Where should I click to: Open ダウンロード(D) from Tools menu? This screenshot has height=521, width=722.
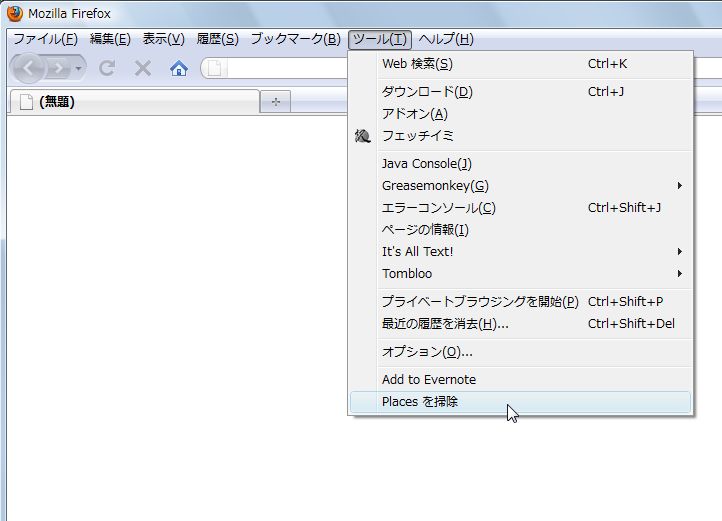pos(520,92)
